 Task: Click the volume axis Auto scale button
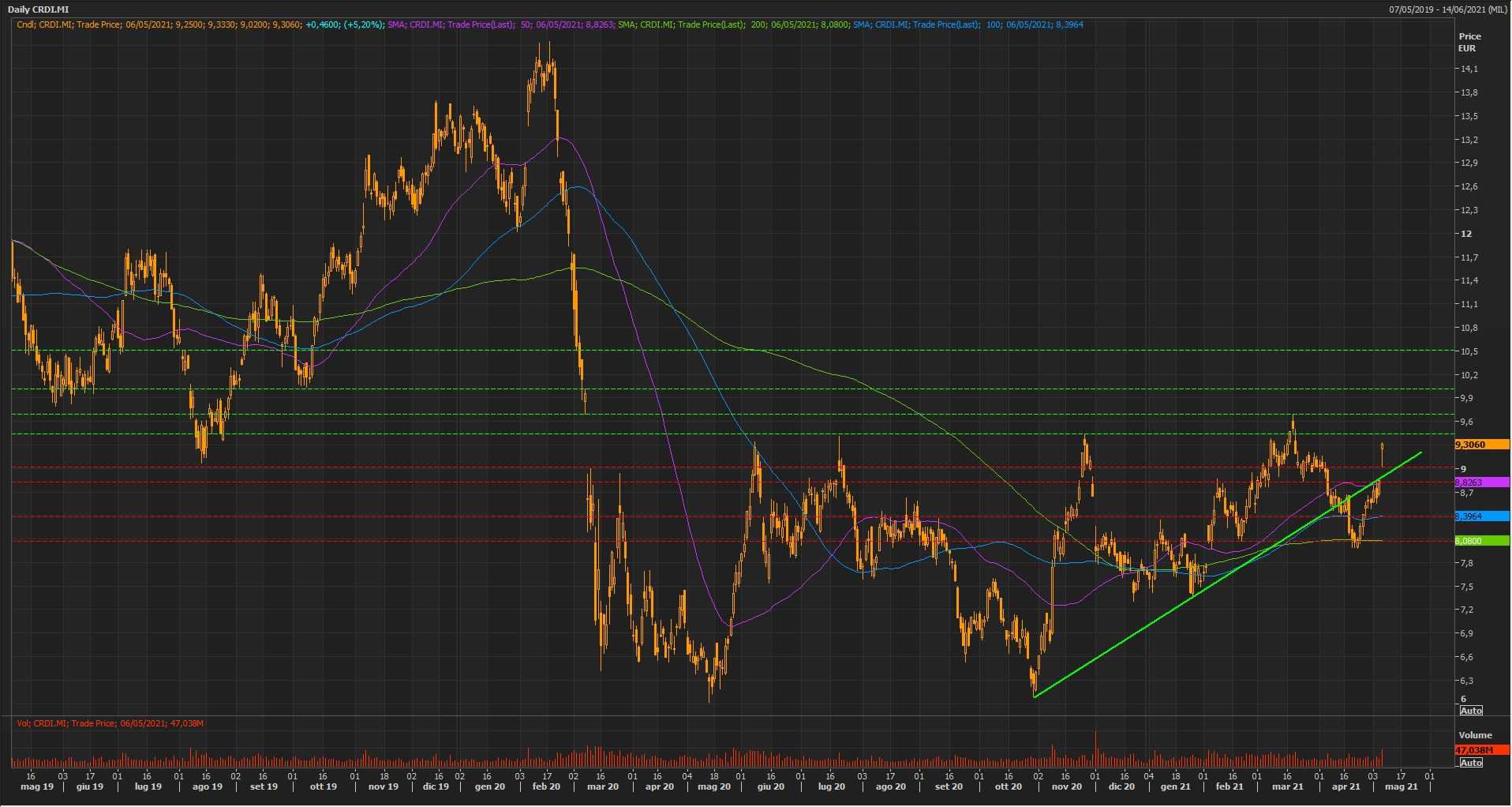(1471, 763)
